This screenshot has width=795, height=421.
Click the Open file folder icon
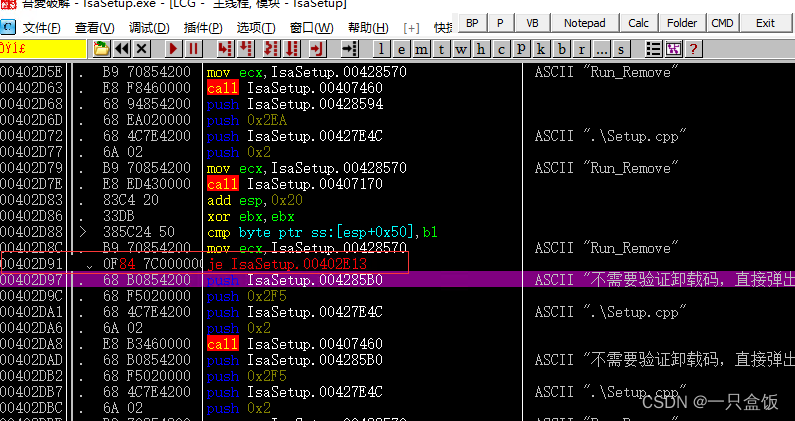point(101,49)
